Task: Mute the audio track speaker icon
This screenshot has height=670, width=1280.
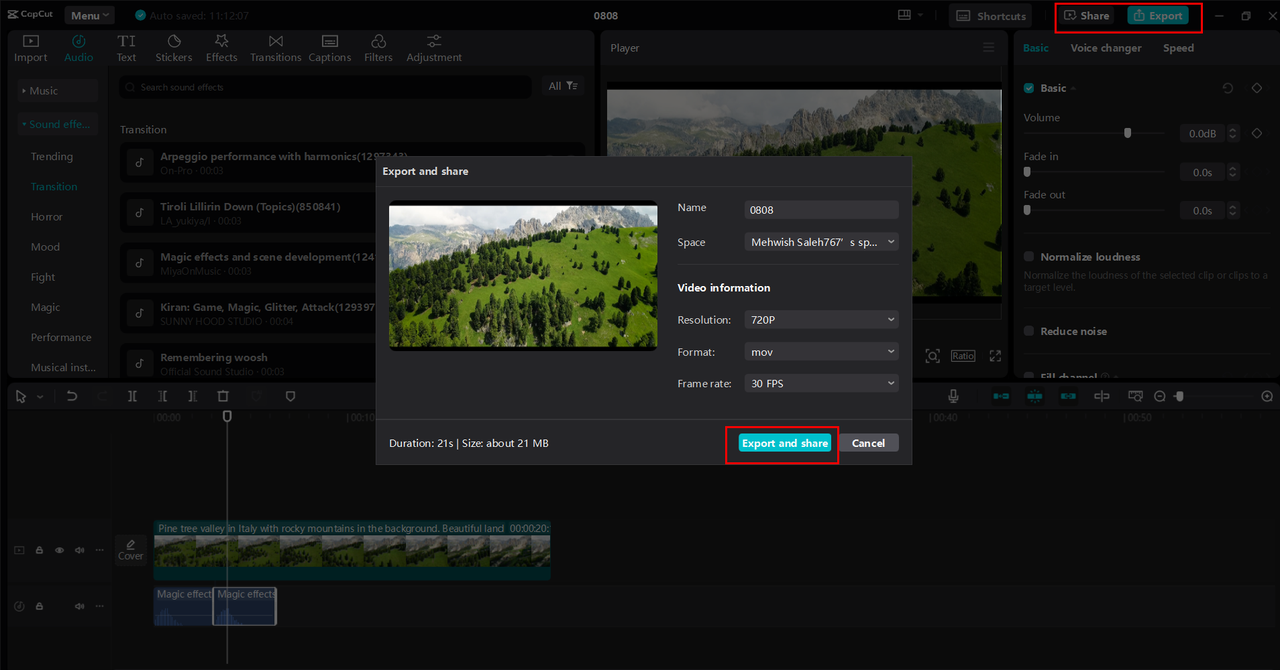Action: pyautogui.click(x=79, y=606)
